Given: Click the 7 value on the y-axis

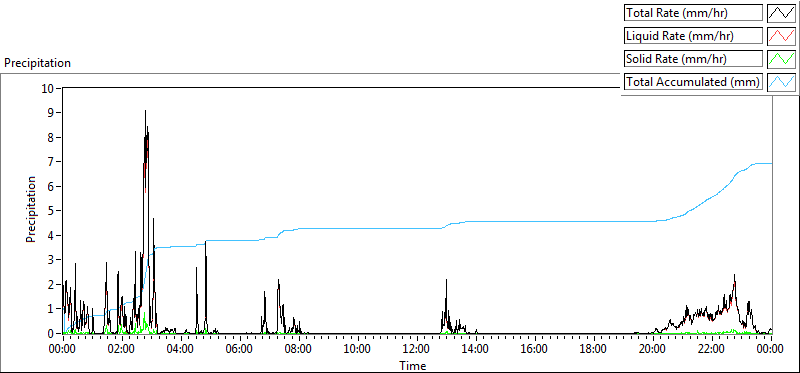Looking at the screenshot, I should [51, 162].
